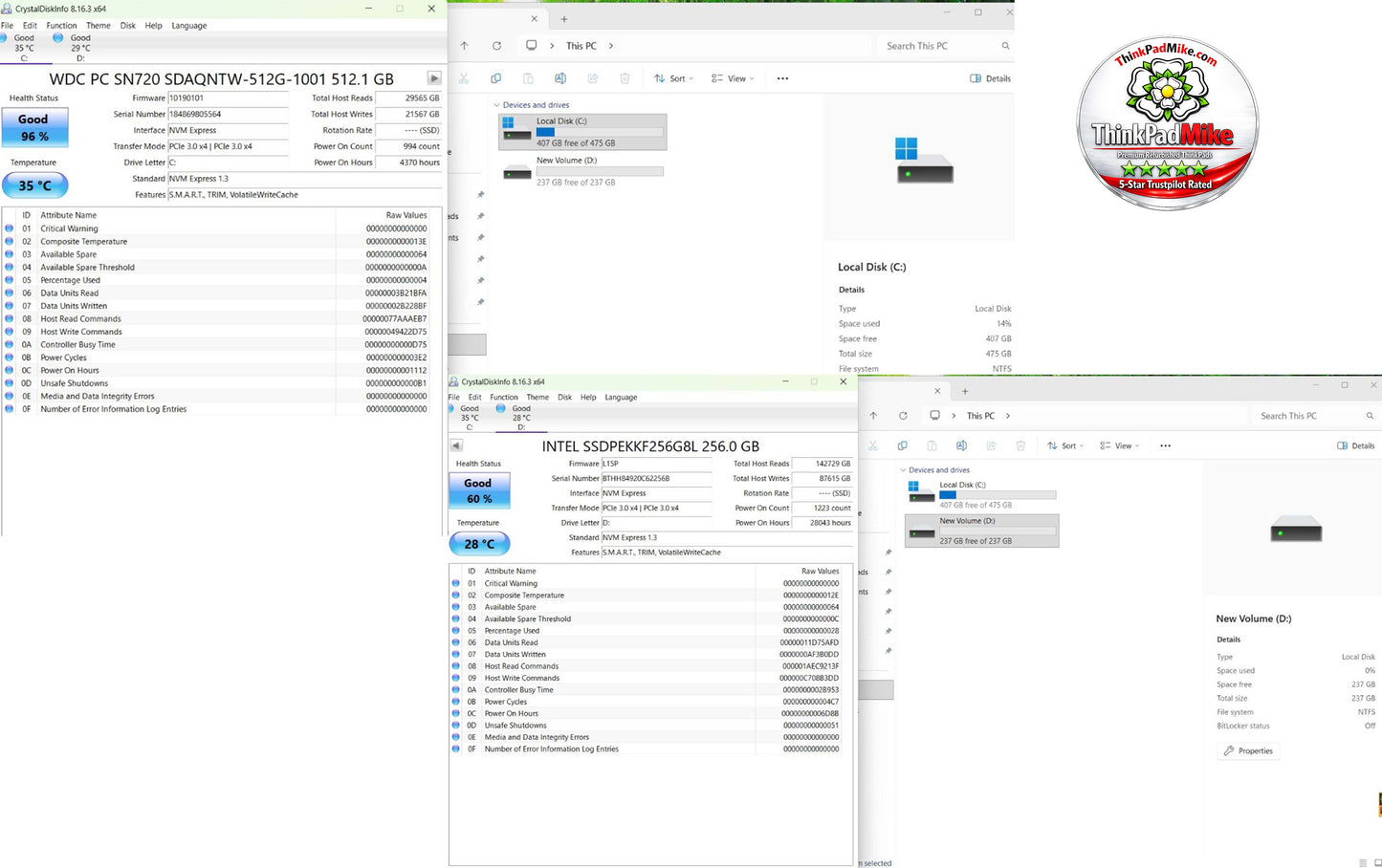The height and width of the screenshot is (868, 1382).
Task: Toggle Details pane in upper File Explorer
Action: [x=990, y=78]
